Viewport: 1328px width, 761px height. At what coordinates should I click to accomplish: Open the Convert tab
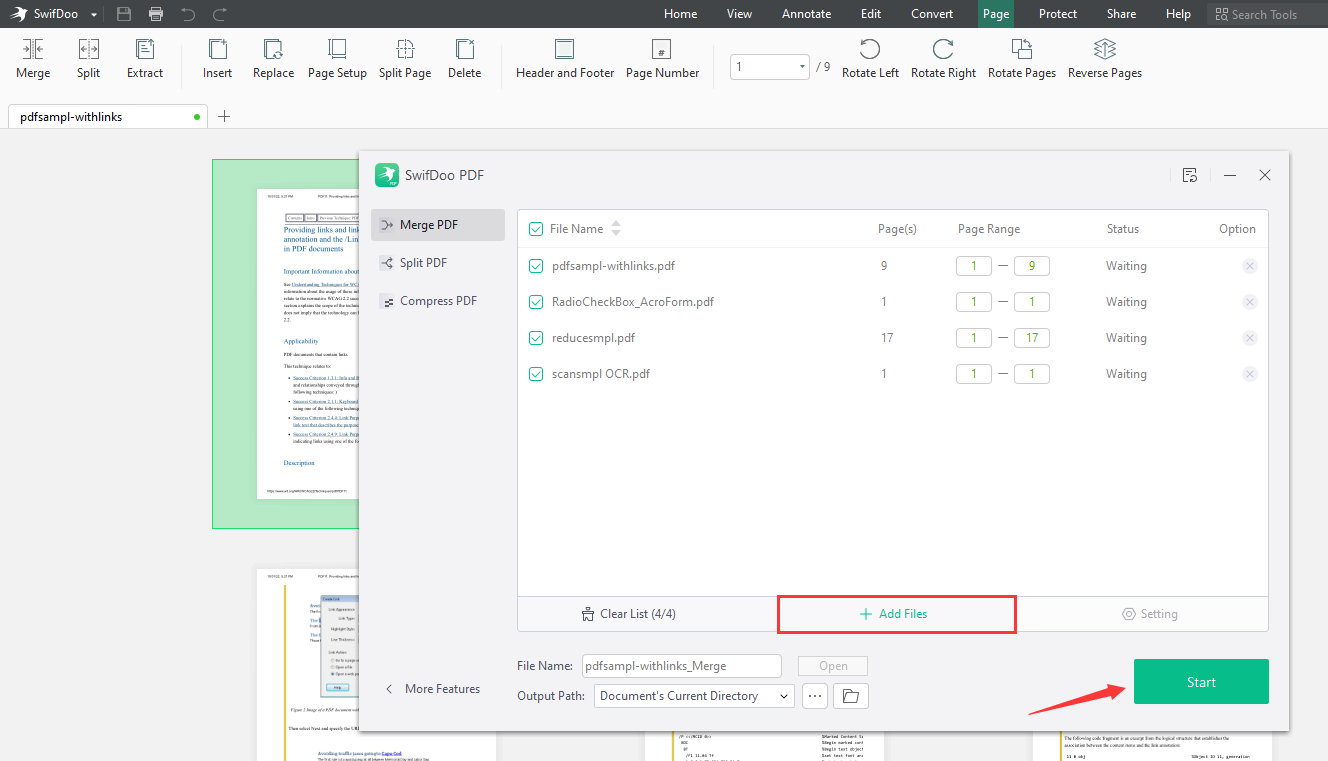(x=932, y=14)
